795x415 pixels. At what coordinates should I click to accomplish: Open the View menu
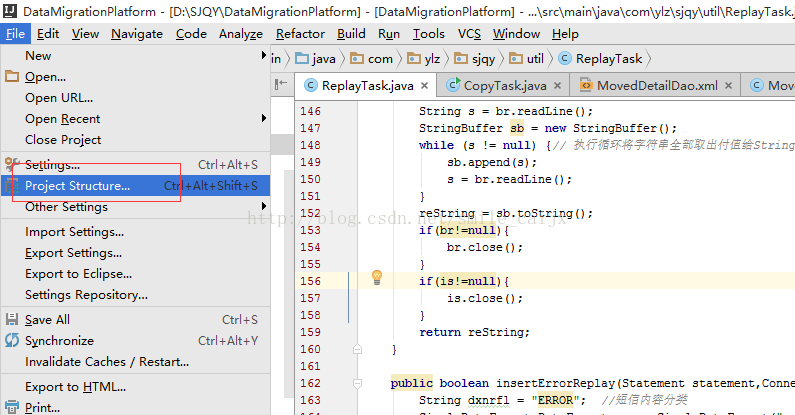[85, 34]
